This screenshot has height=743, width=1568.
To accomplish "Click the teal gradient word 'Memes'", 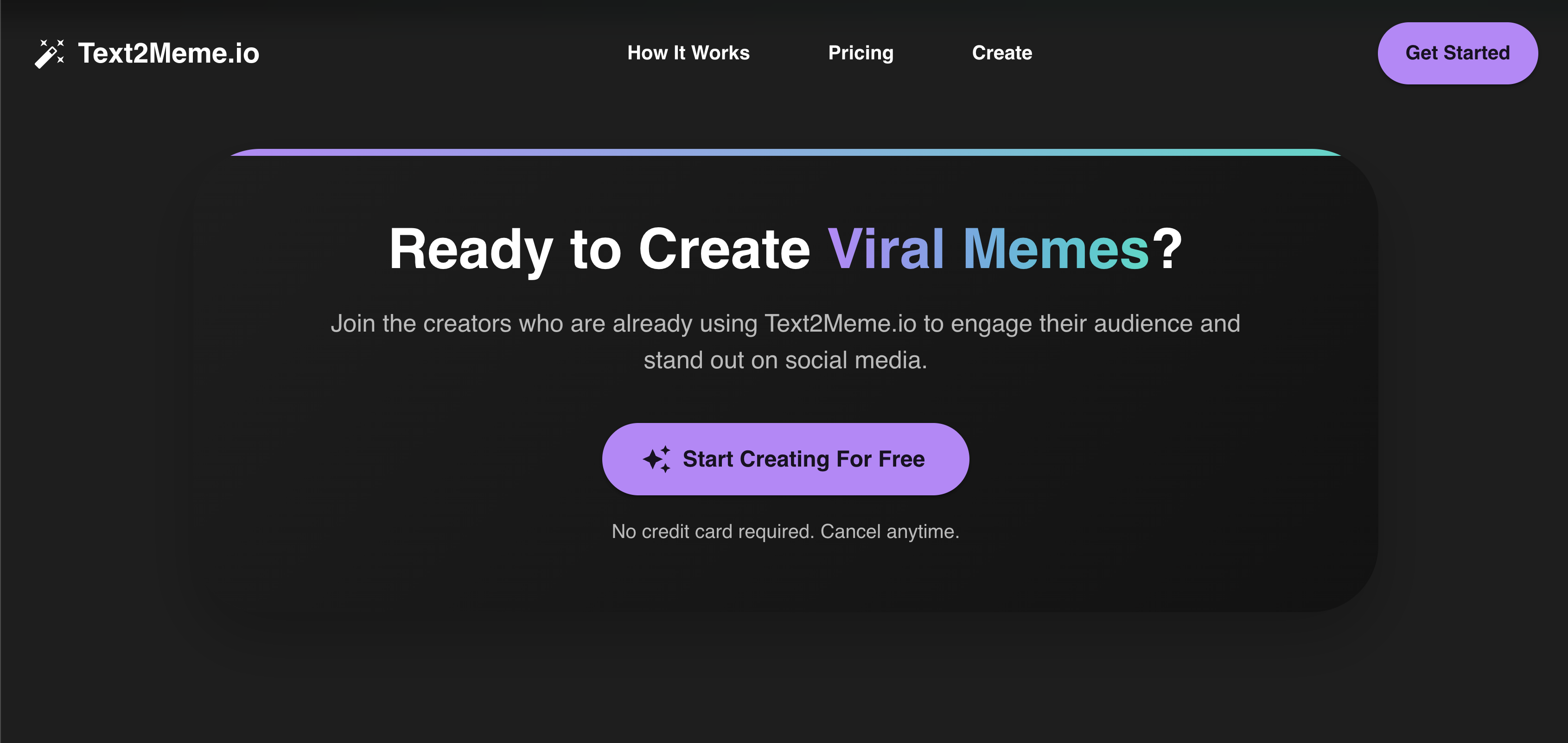I will (x=1056, y=249).
